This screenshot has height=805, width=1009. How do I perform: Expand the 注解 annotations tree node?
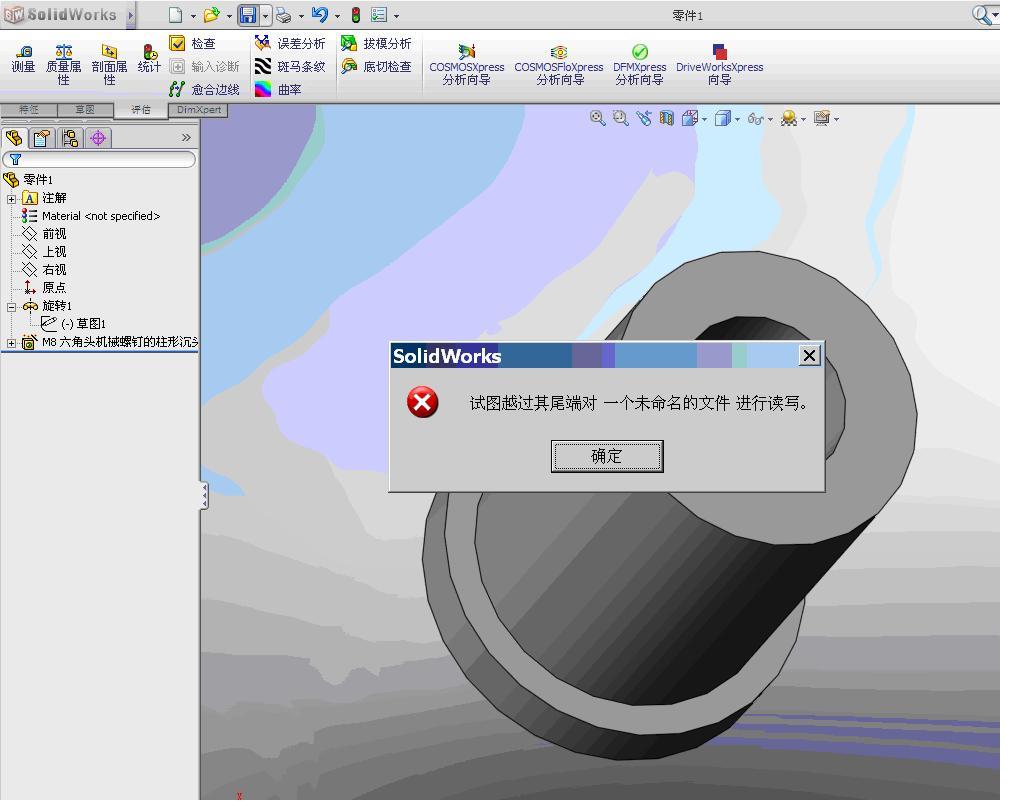[x=11, y=199]
